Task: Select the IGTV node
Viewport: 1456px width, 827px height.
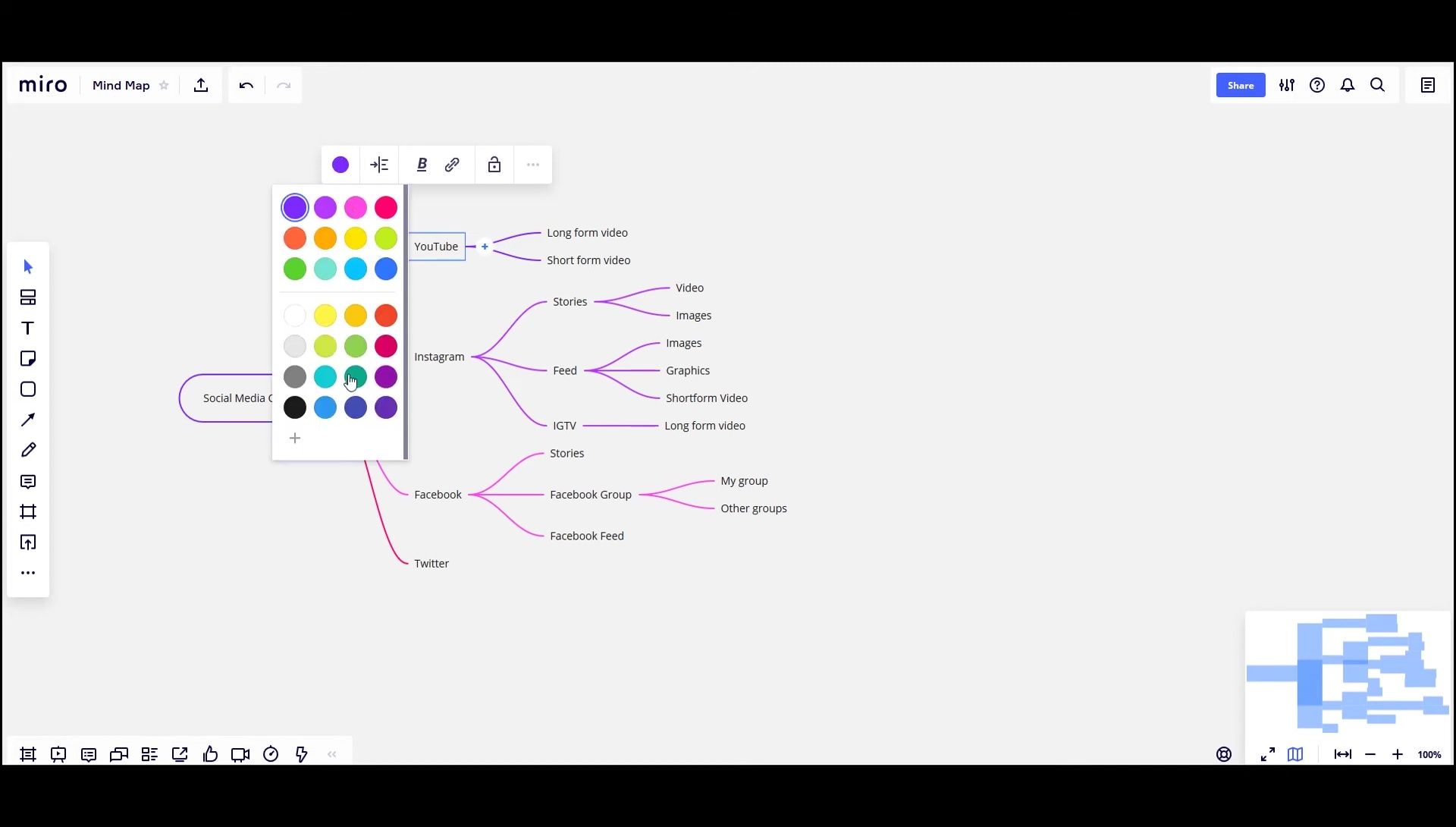Action: (x=564, y=426)
